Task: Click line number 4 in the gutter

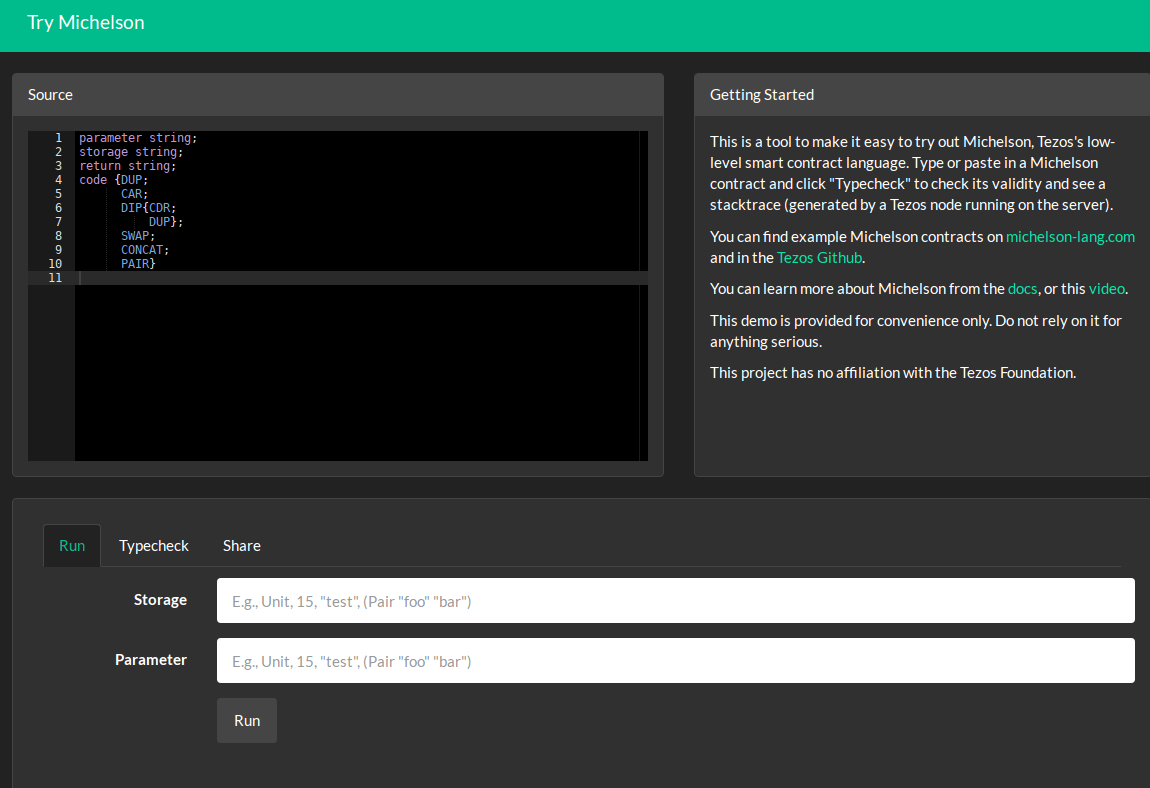Action: click(x=58, y=180)
